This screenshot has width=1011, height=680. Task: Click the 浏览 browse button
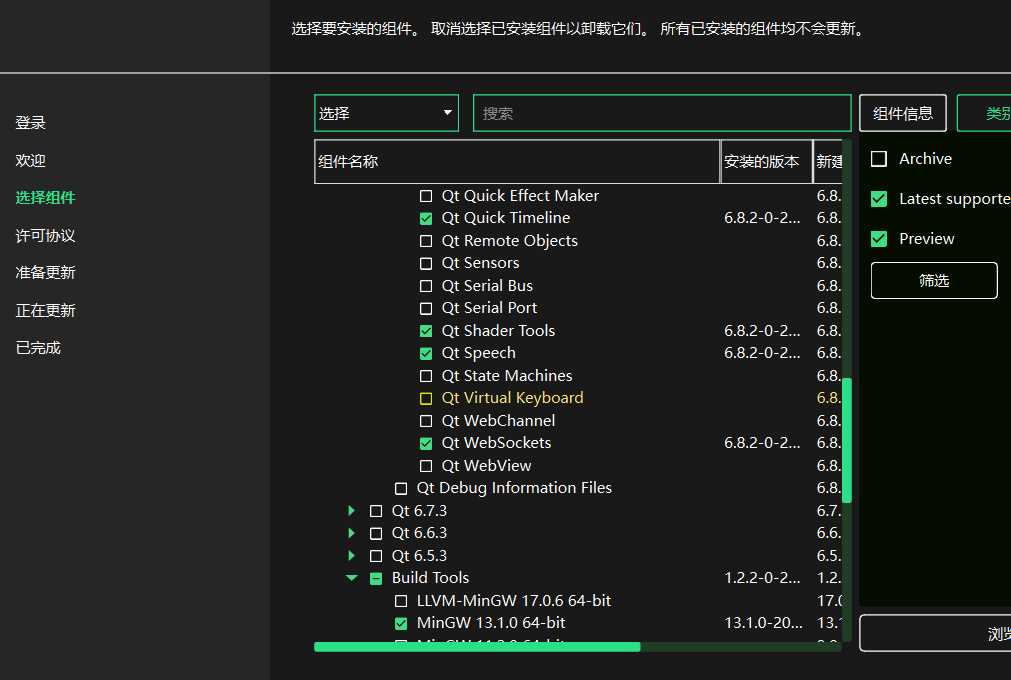(936, 633)
